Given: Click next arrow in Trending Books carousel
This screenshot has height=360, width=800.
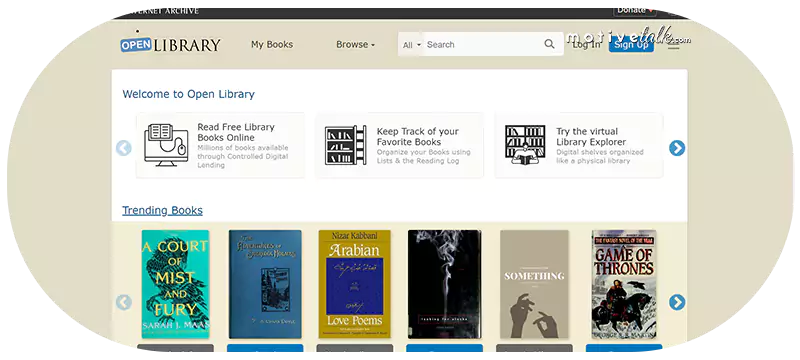Looking at the screenshot, I should coord(677,302).
